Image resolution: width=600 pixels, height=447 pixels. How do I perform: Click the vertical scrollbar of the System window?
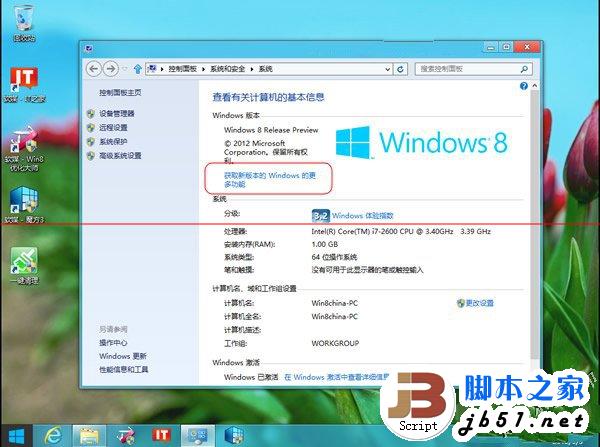[x=535, y=226]
